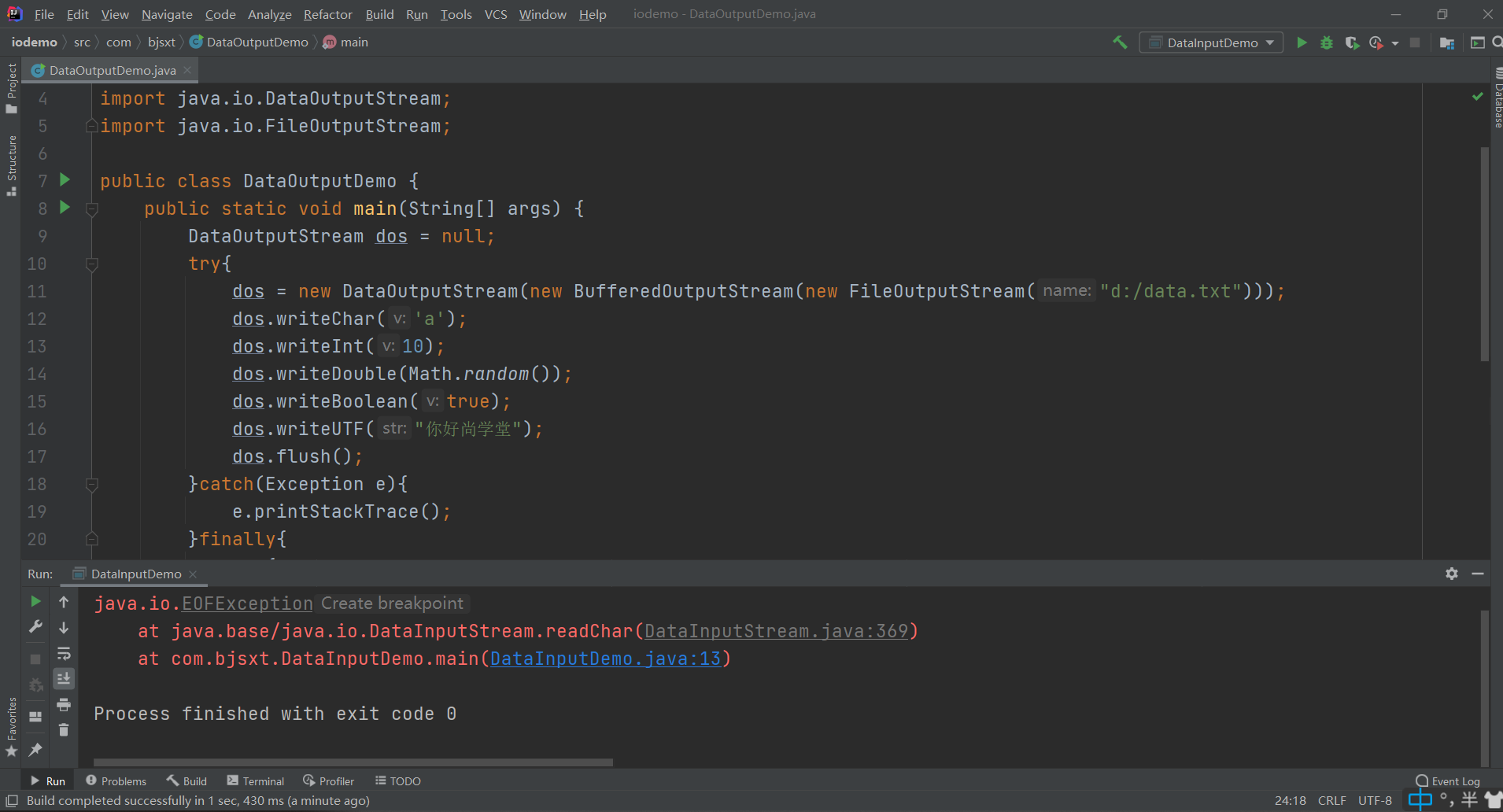Open the Project Structure folder icon
Image resolution: width=1503 pixels, height=812 pixels.
pos(1446,42)
